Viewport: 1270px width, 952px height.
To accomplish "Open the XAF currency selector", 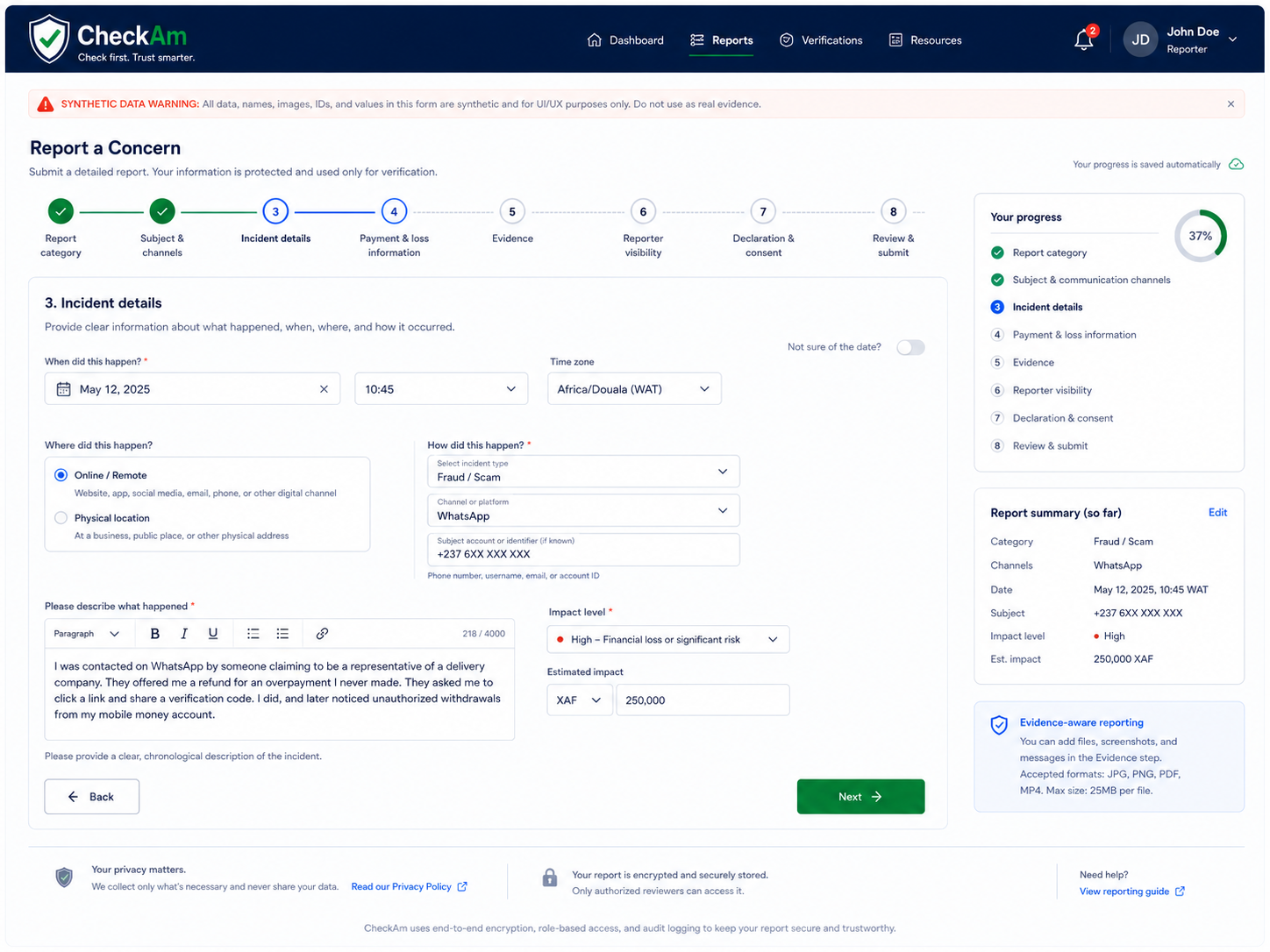I will coord(579,700).
